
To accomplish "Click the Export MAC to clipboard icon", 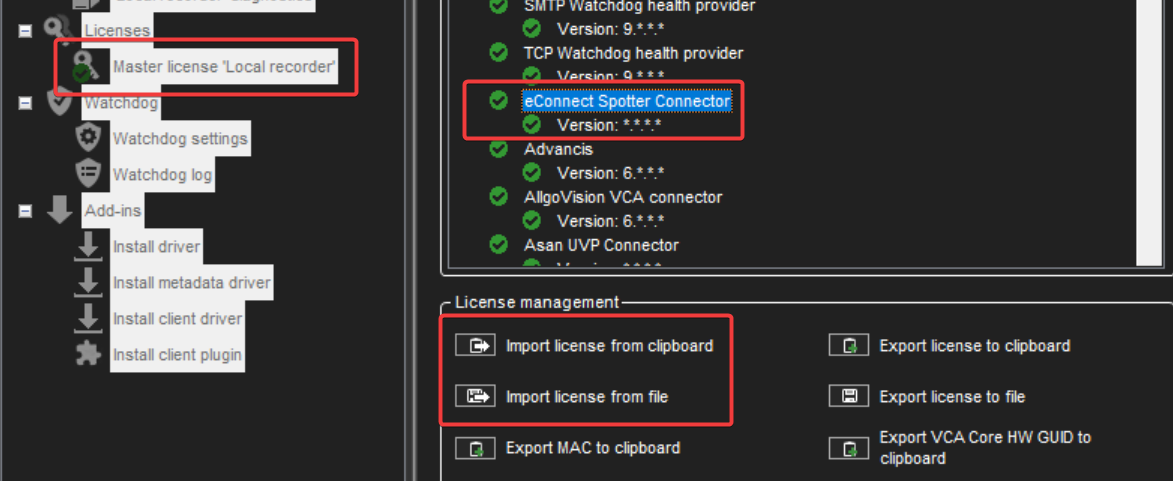I will tap(475, 448).
